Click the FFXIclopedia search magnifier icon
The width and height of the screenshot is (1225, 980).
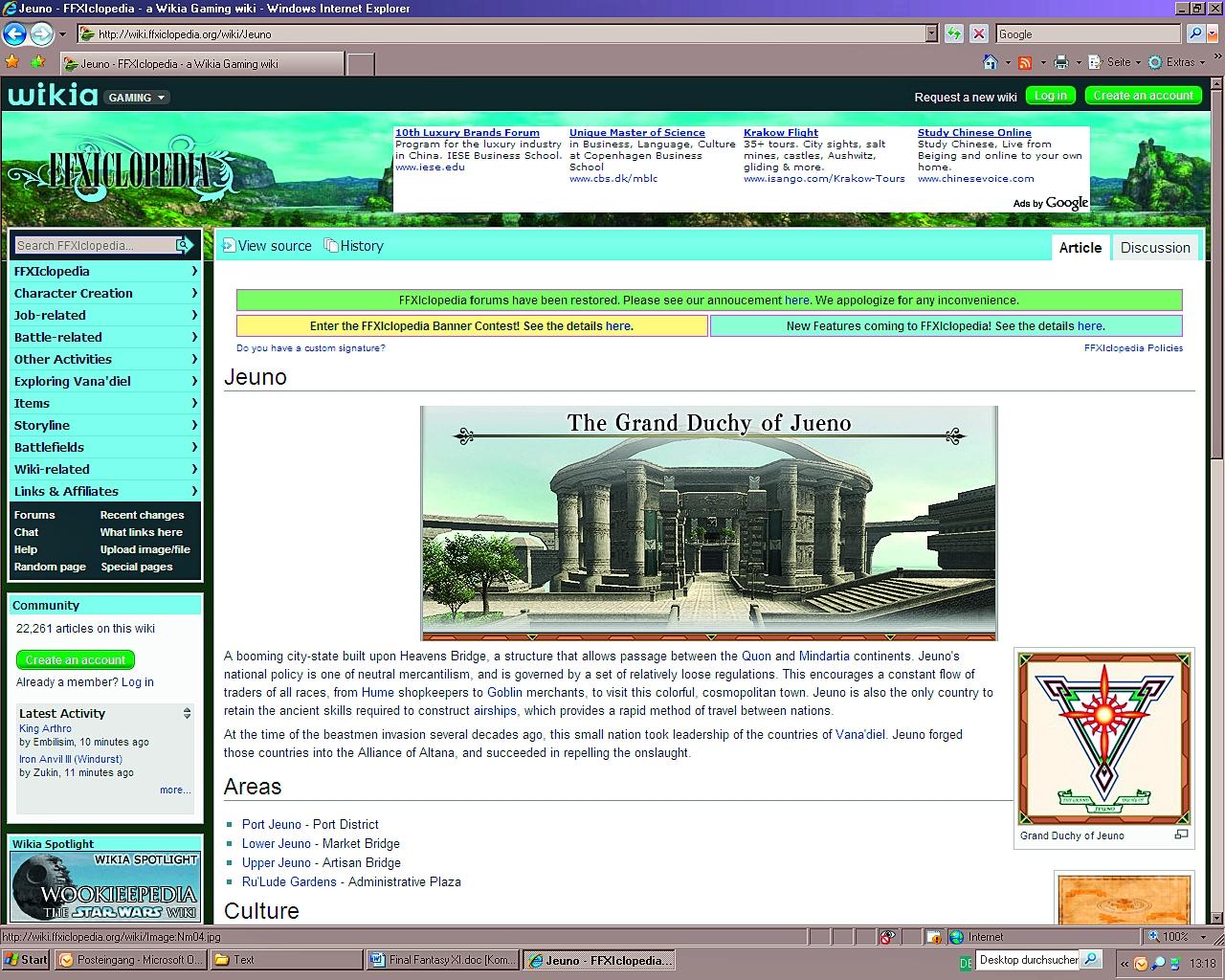184,246
